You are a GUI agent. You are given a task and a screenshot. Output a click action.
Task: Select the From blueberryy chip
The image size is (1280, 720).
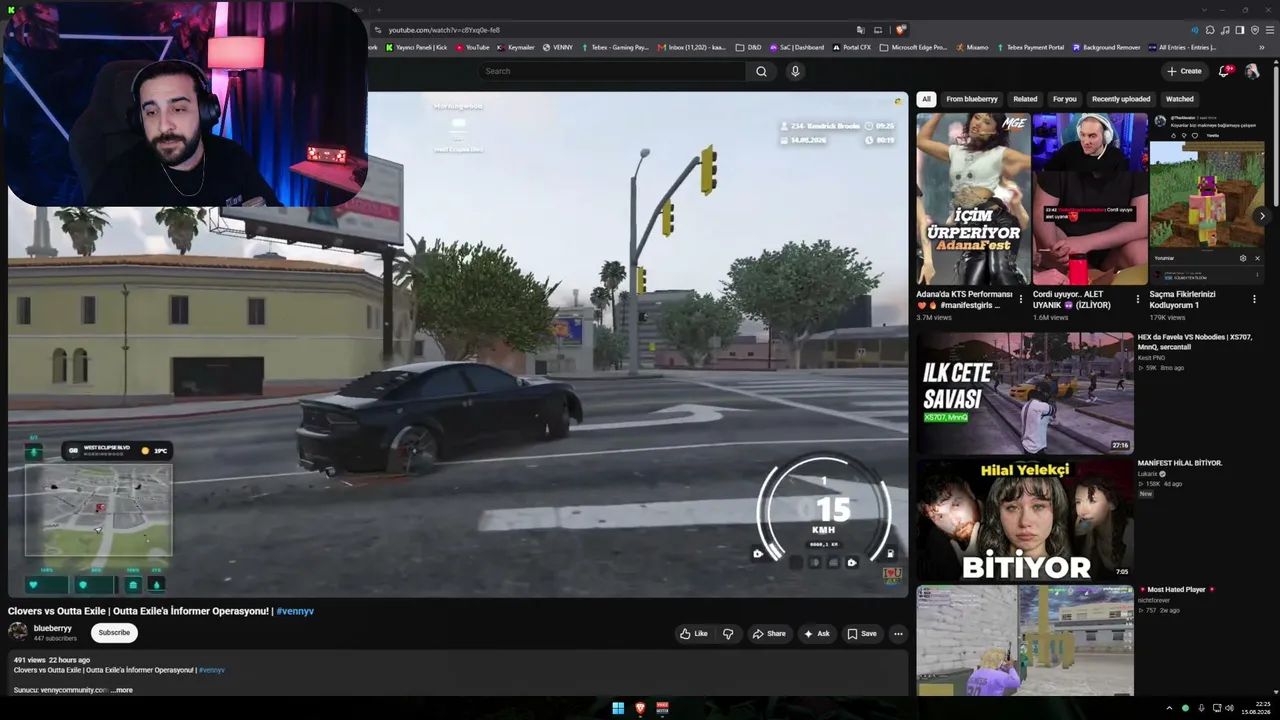tap(972, 99)
